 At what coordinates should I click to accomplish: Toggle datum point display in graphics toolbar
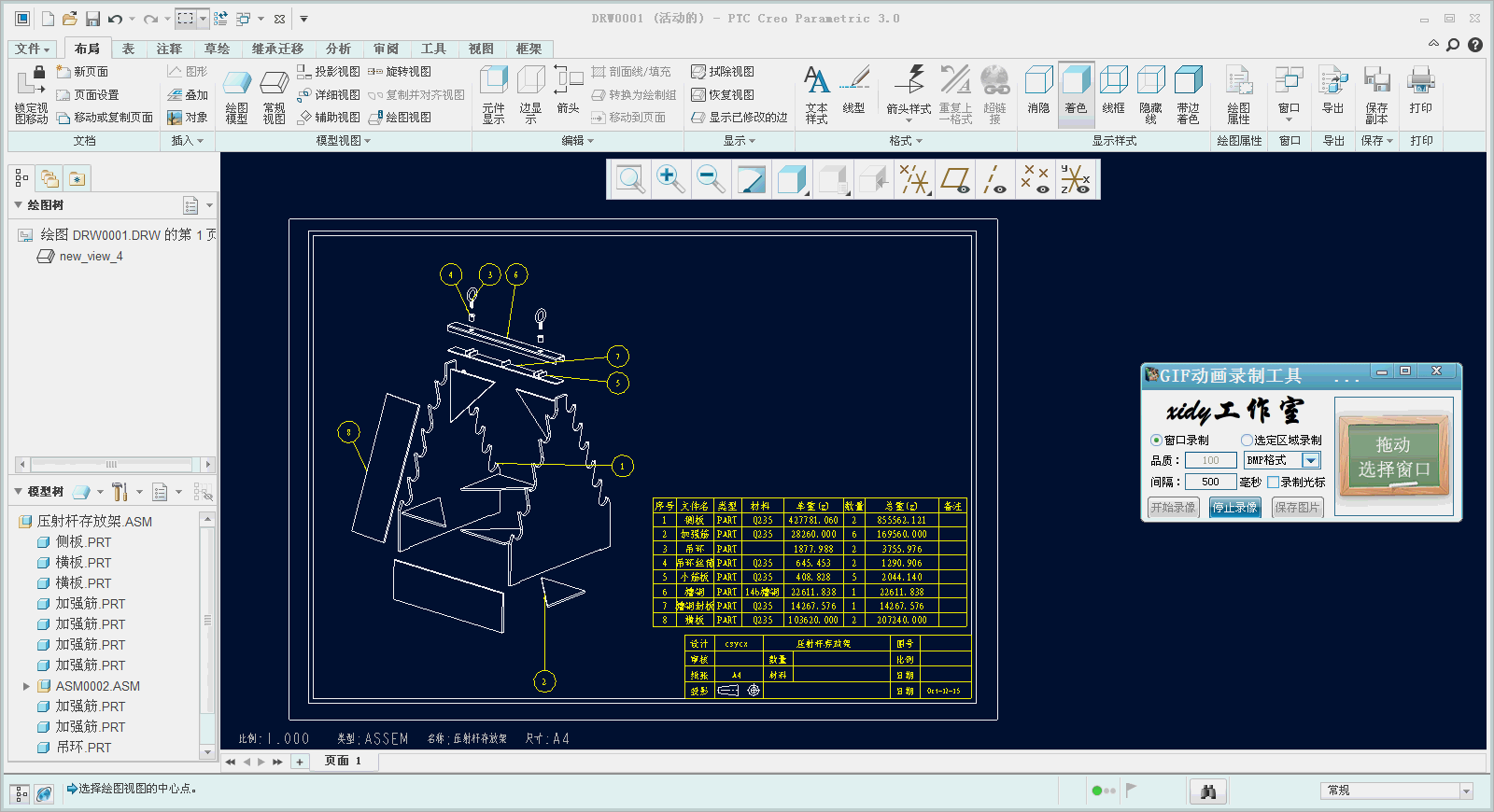click(x=1035, y=178)
